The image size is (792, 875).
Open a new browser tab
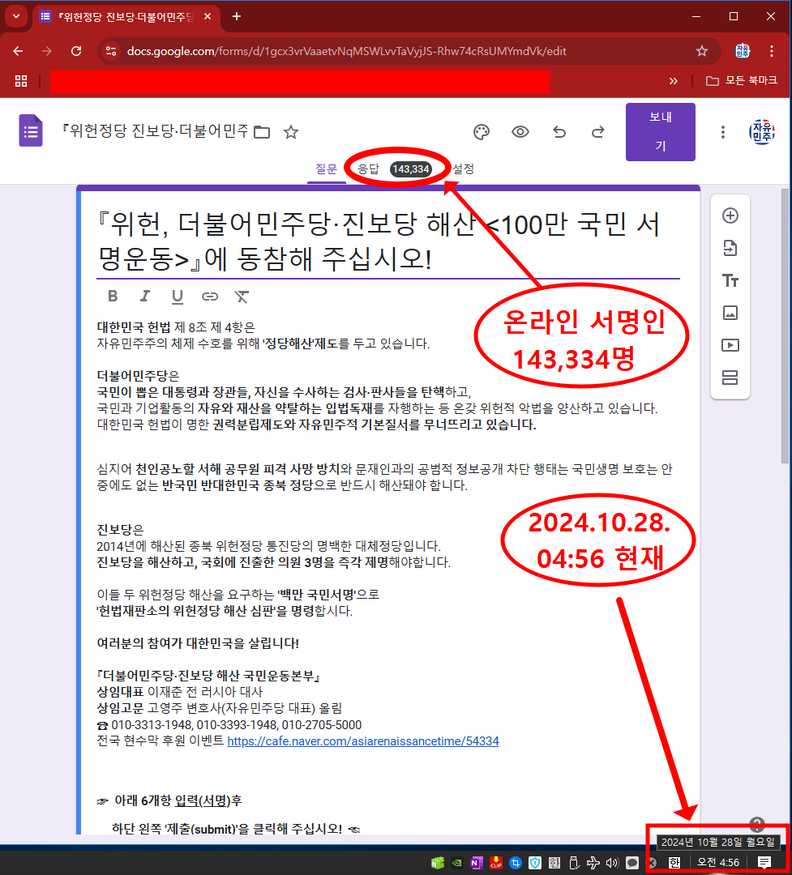[x=237, y=16]
